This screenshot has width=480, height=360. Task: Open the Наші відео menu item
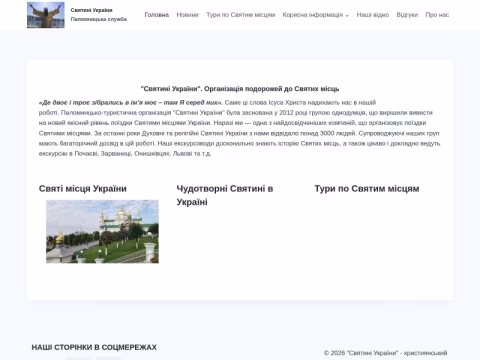[x=373, y=15]
